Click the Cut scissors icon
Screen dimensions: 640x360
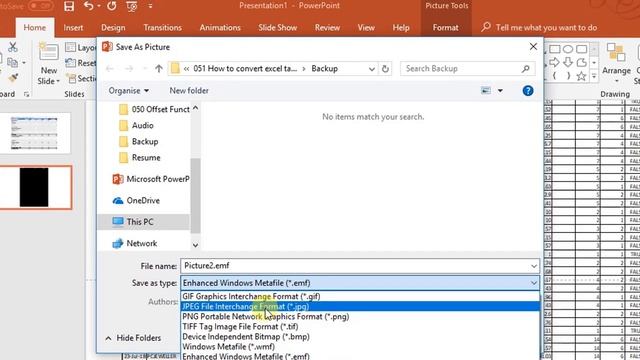[13, 47]
